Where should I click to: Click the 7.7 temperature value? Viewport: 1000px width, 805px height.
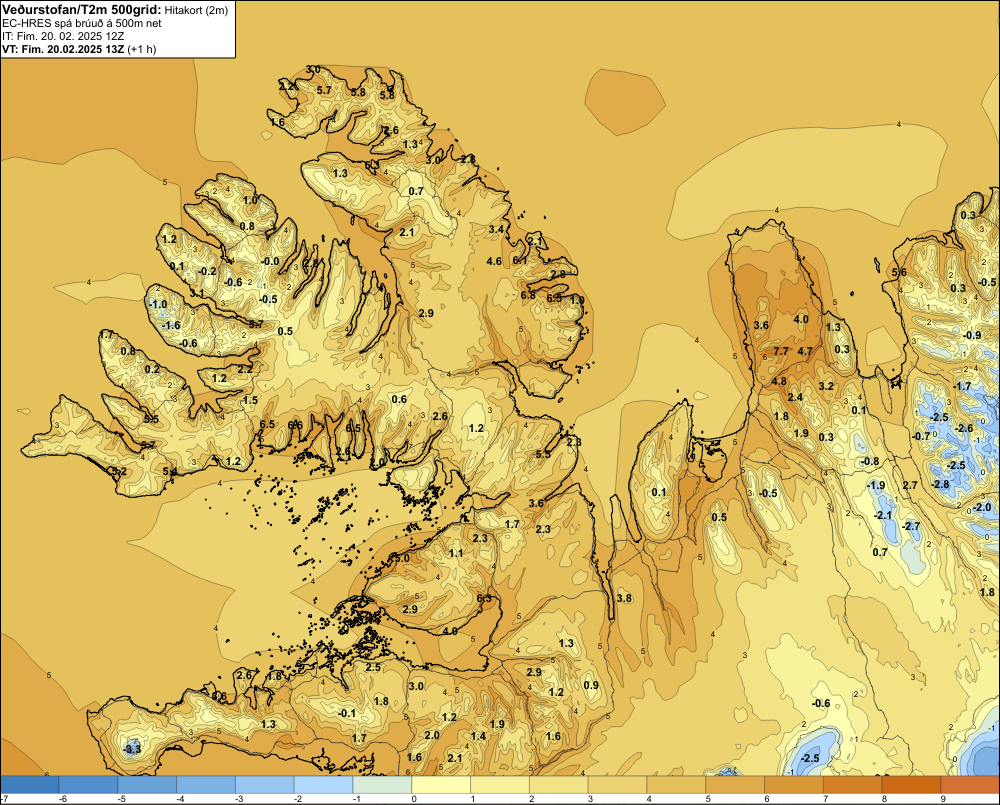pyautogui.click(x=781, y=351)
